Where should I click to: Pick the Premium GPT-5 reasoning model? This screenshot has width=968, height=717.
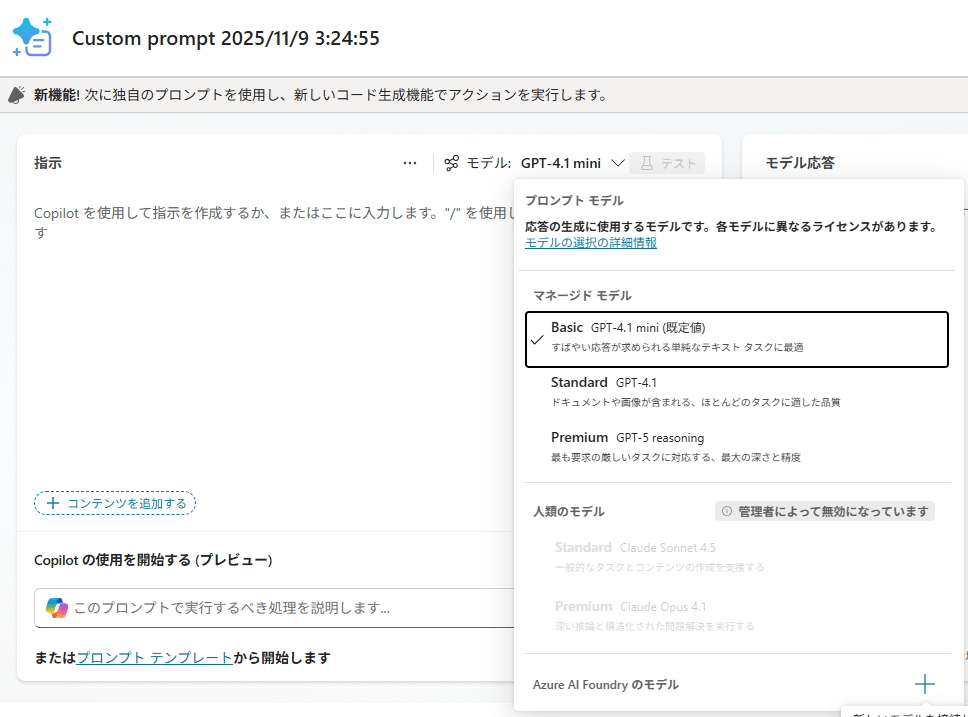pyautogui.click(x=736, y=447)
